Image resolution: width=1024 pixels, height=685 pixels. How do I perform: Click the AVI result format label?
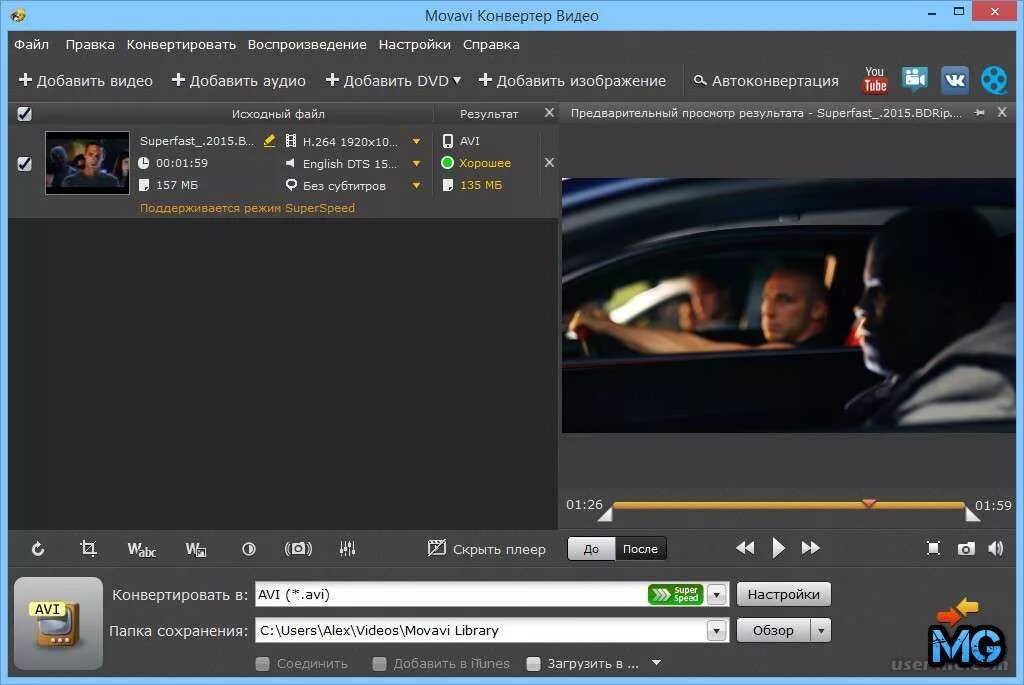(x=470, y=140)
